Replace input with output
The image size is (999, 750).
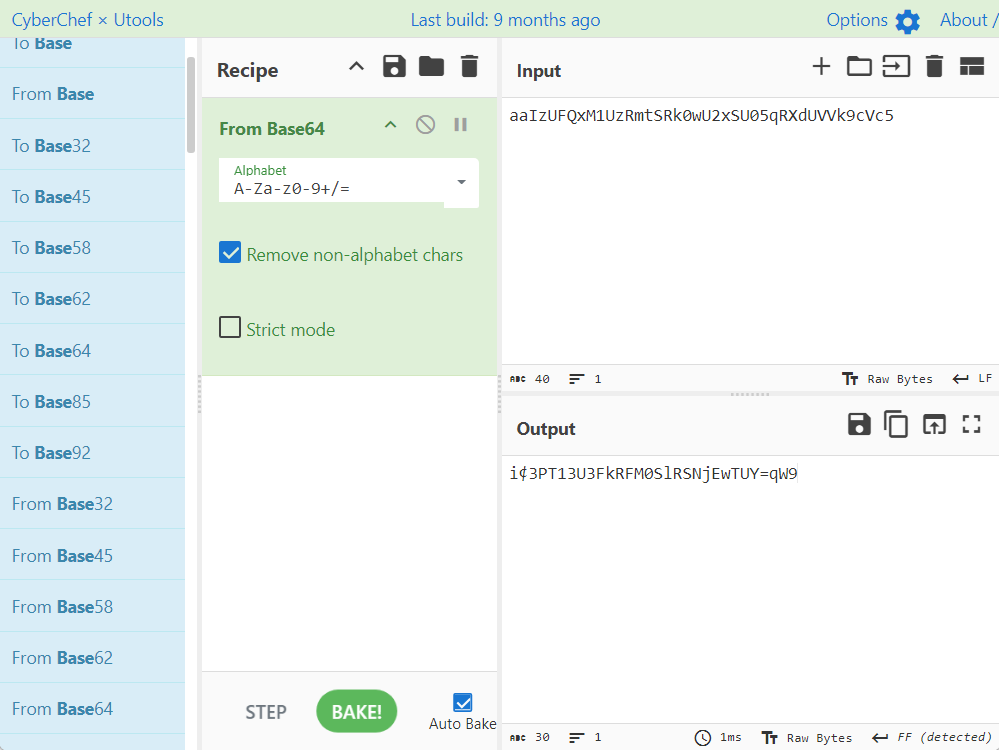click(x=935, y=424)
